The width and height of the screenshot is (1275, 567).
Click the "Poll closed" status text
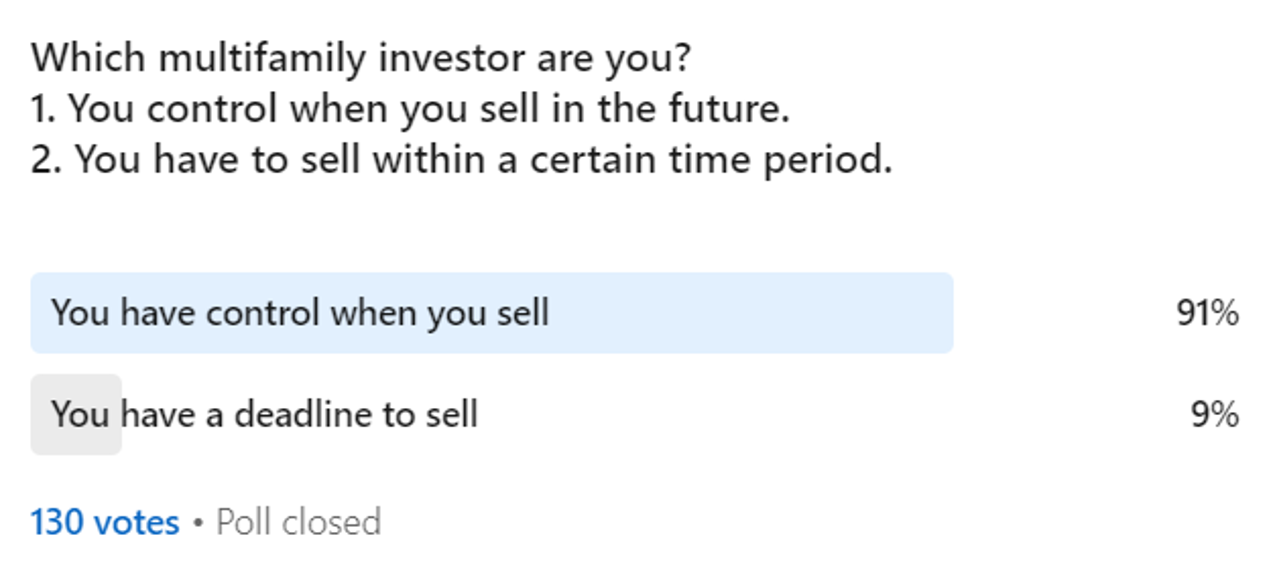click(x=299, y=522)
